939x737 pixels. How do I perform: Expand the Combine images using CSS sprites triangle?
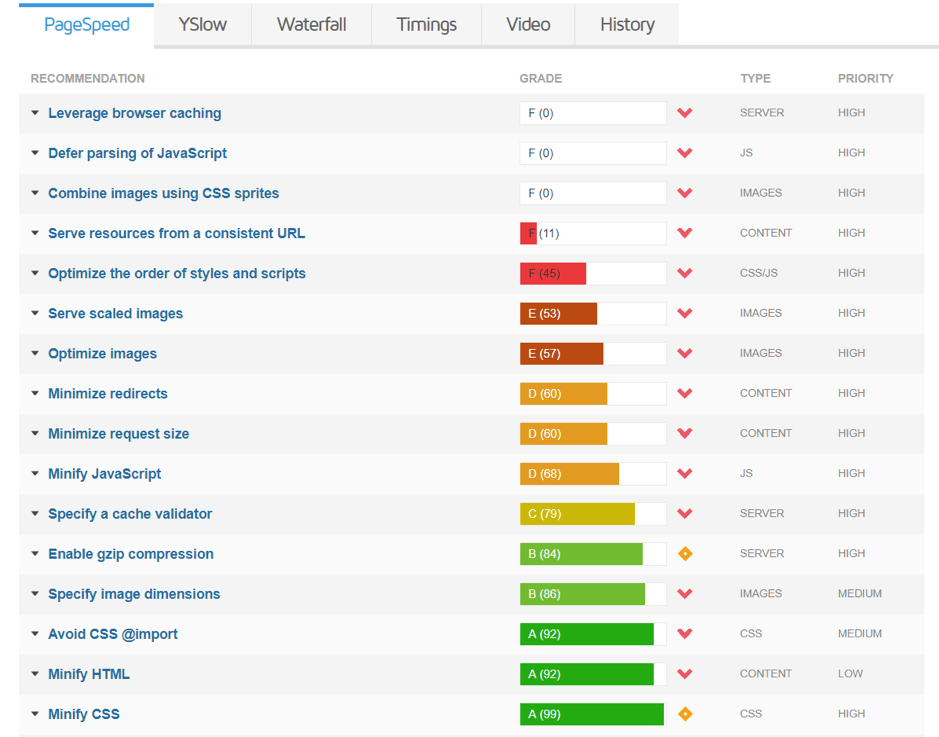tap(35, 194)
